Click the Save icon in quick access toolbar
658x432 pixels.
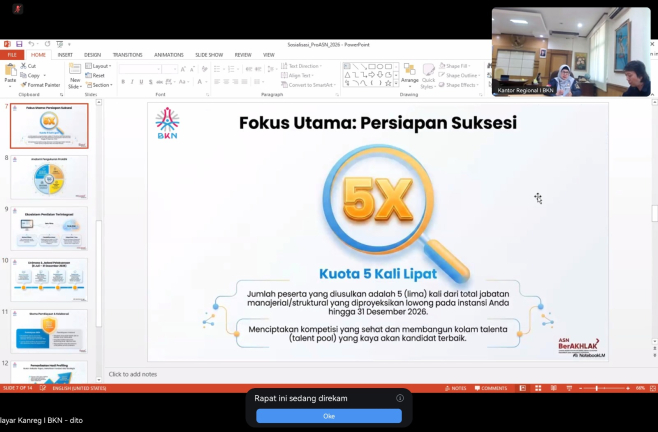tap(19, 44)
